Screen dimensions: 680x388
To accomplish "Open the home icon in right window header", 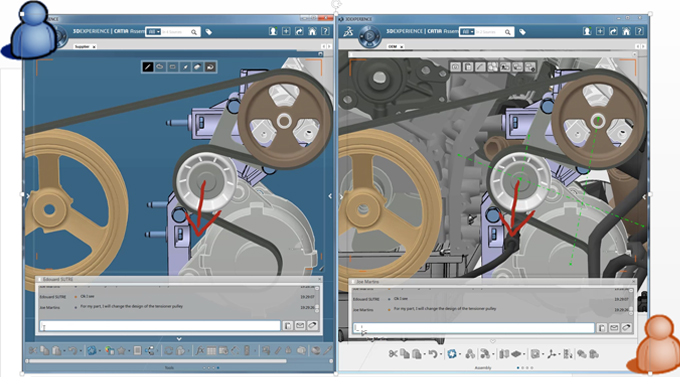I will (626, 31).
